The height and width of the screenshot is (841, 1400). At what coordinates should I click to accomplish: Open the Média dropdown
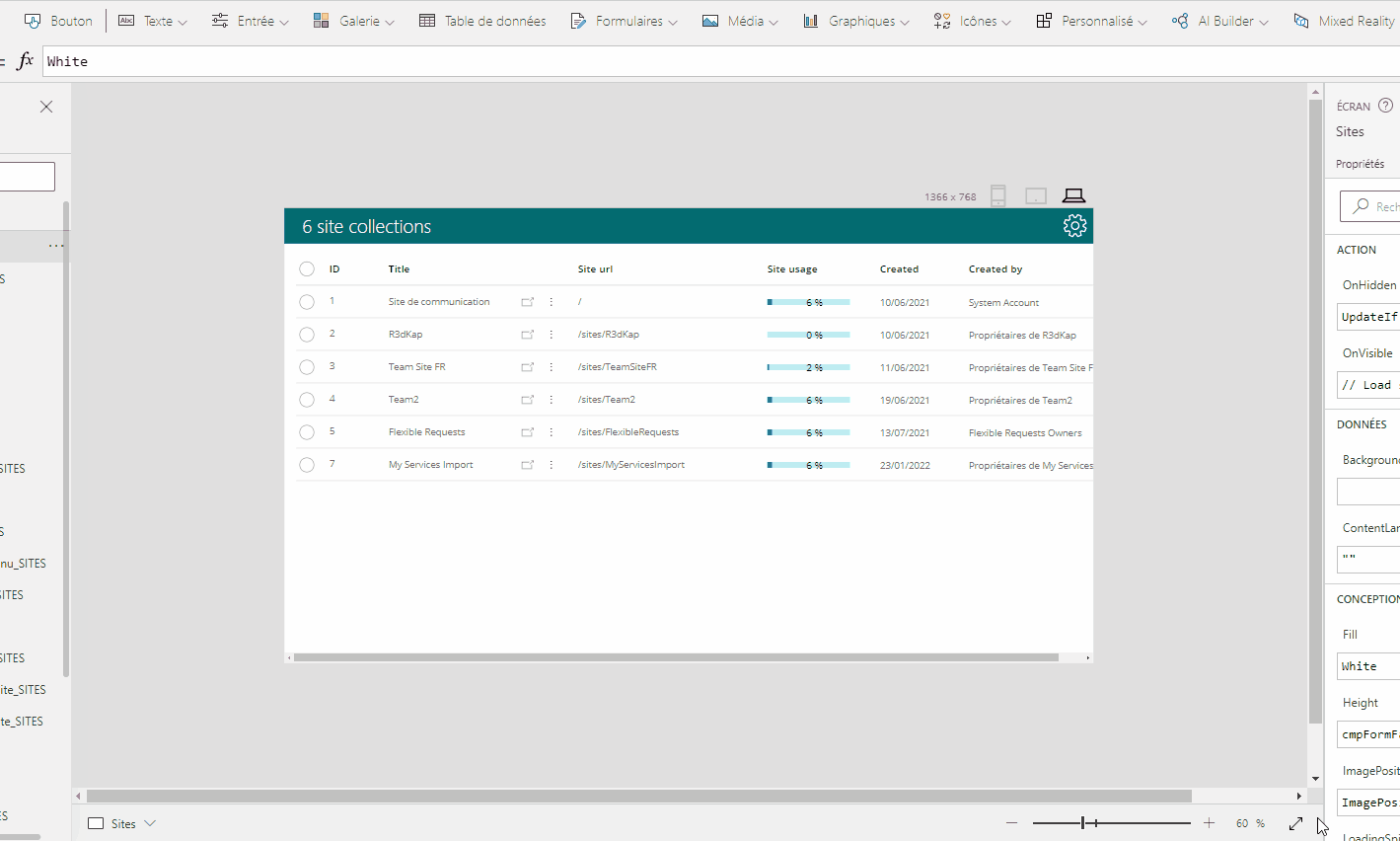click(x=740, y=21)
